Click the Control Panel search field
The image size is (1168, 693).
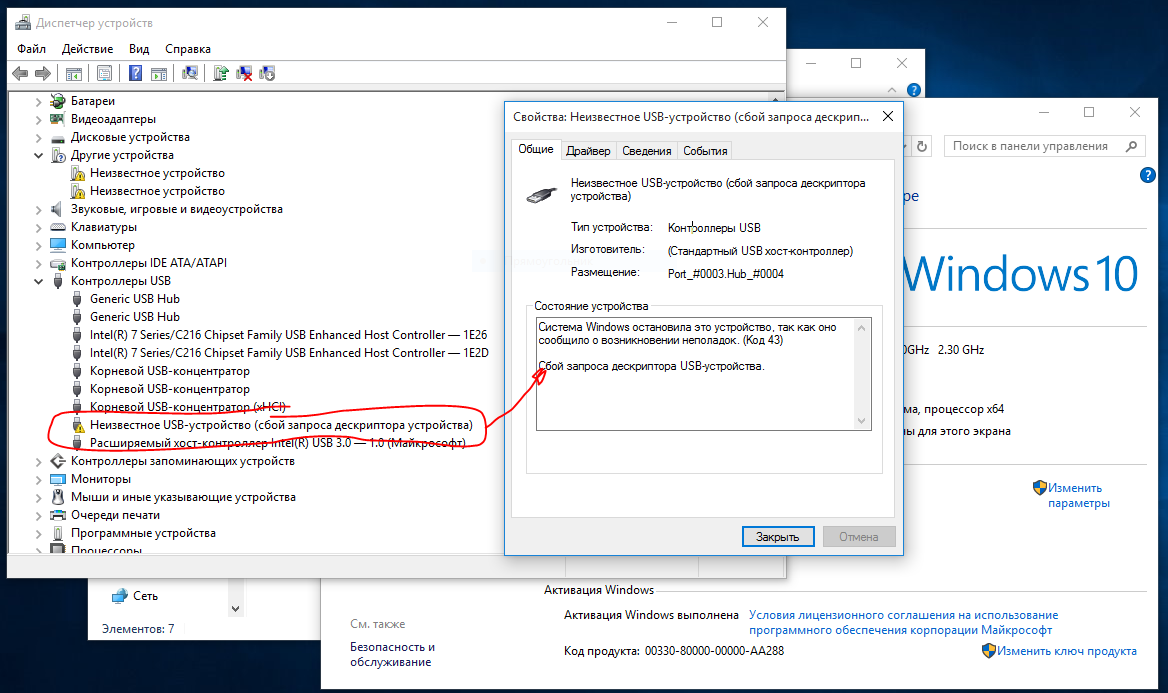(x=1035, y=146)
